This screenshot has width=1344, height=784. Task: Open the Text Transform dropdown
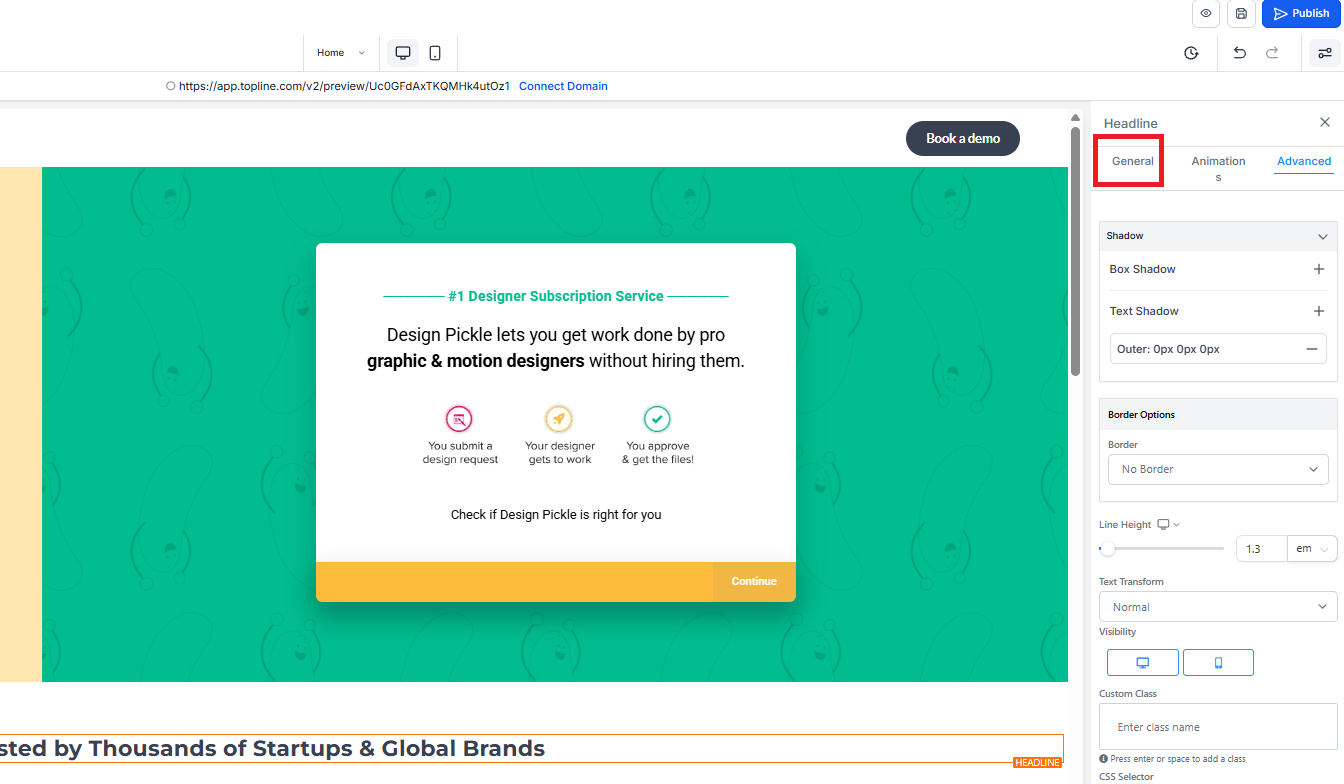point(1217,607)
